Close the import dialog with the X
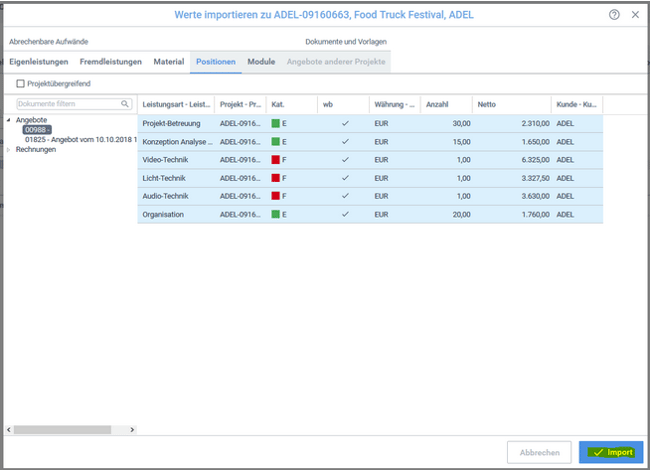 pos(635,15)
